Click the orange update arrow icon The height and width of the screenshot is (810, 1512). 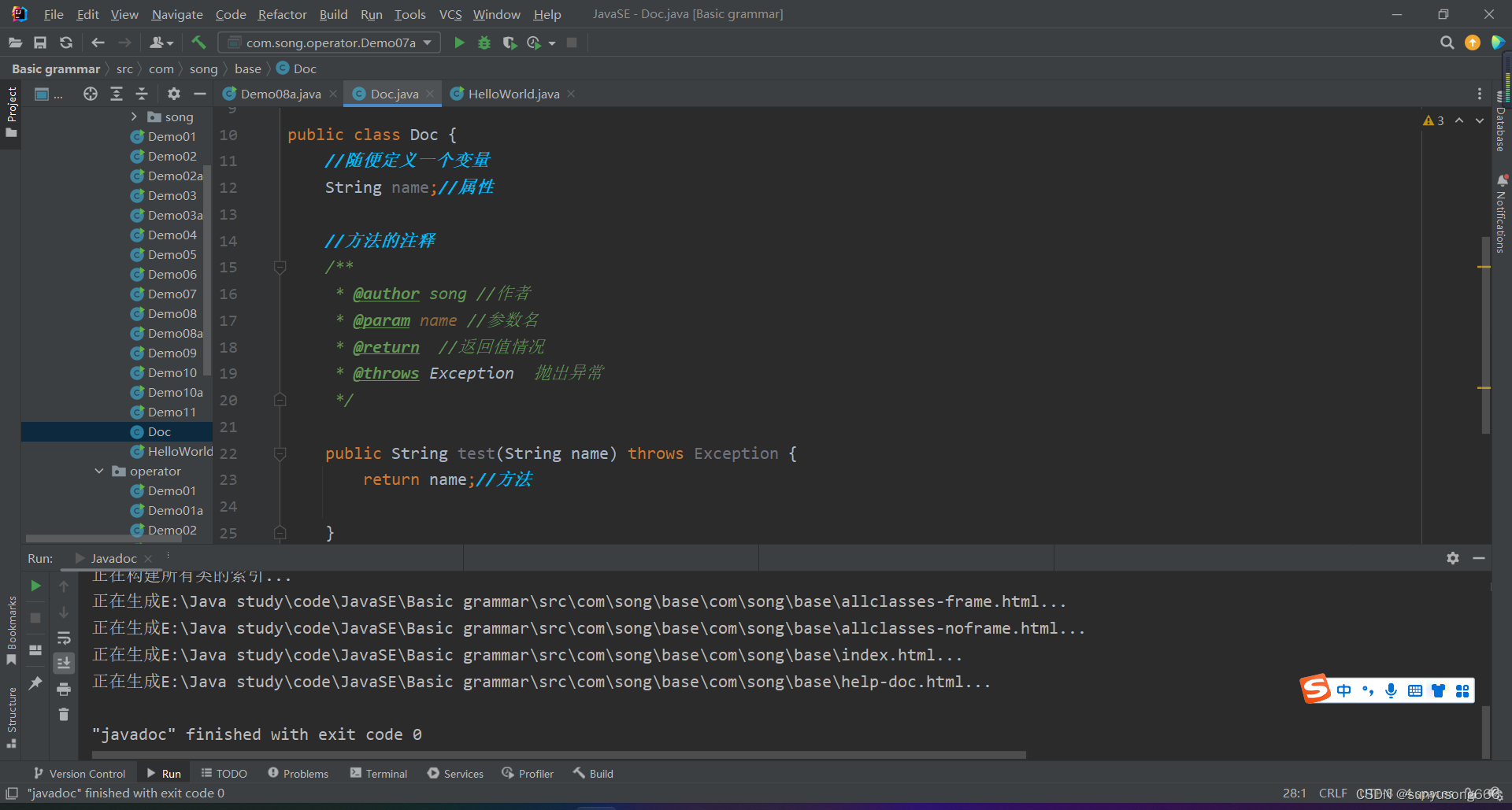[x=1472, y=43]
